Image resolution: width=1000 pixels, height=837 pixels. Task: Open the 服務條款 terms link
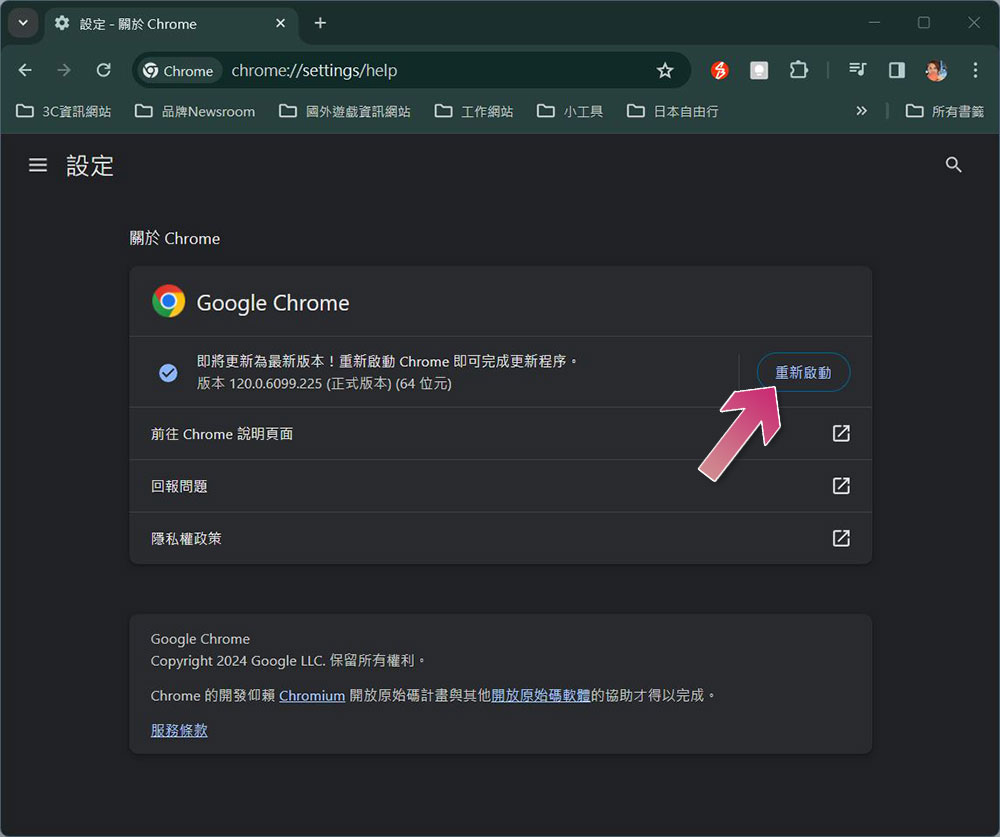point(179,730)
